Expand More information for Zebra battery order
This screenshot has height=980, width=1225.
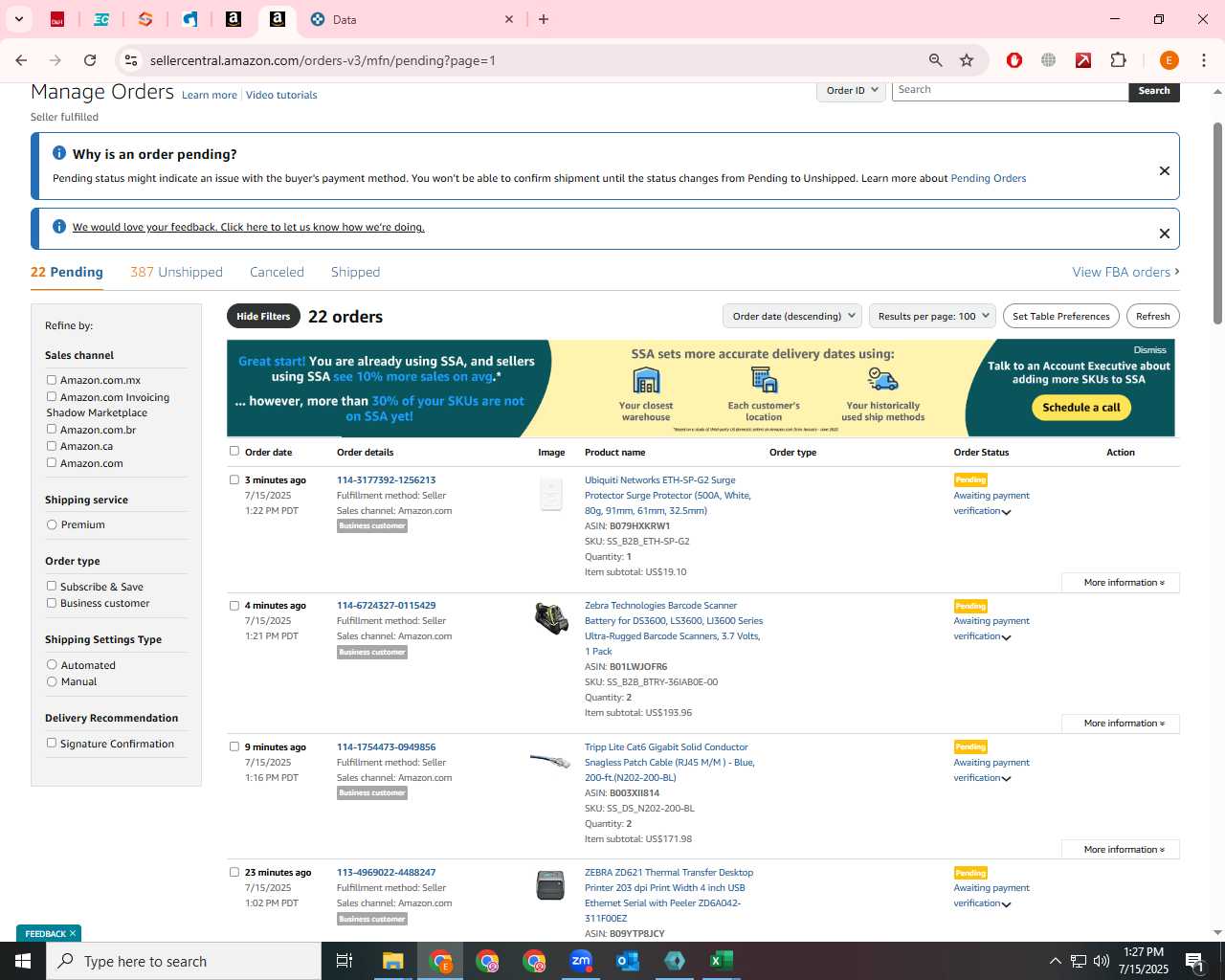[x=1121, y=723]
